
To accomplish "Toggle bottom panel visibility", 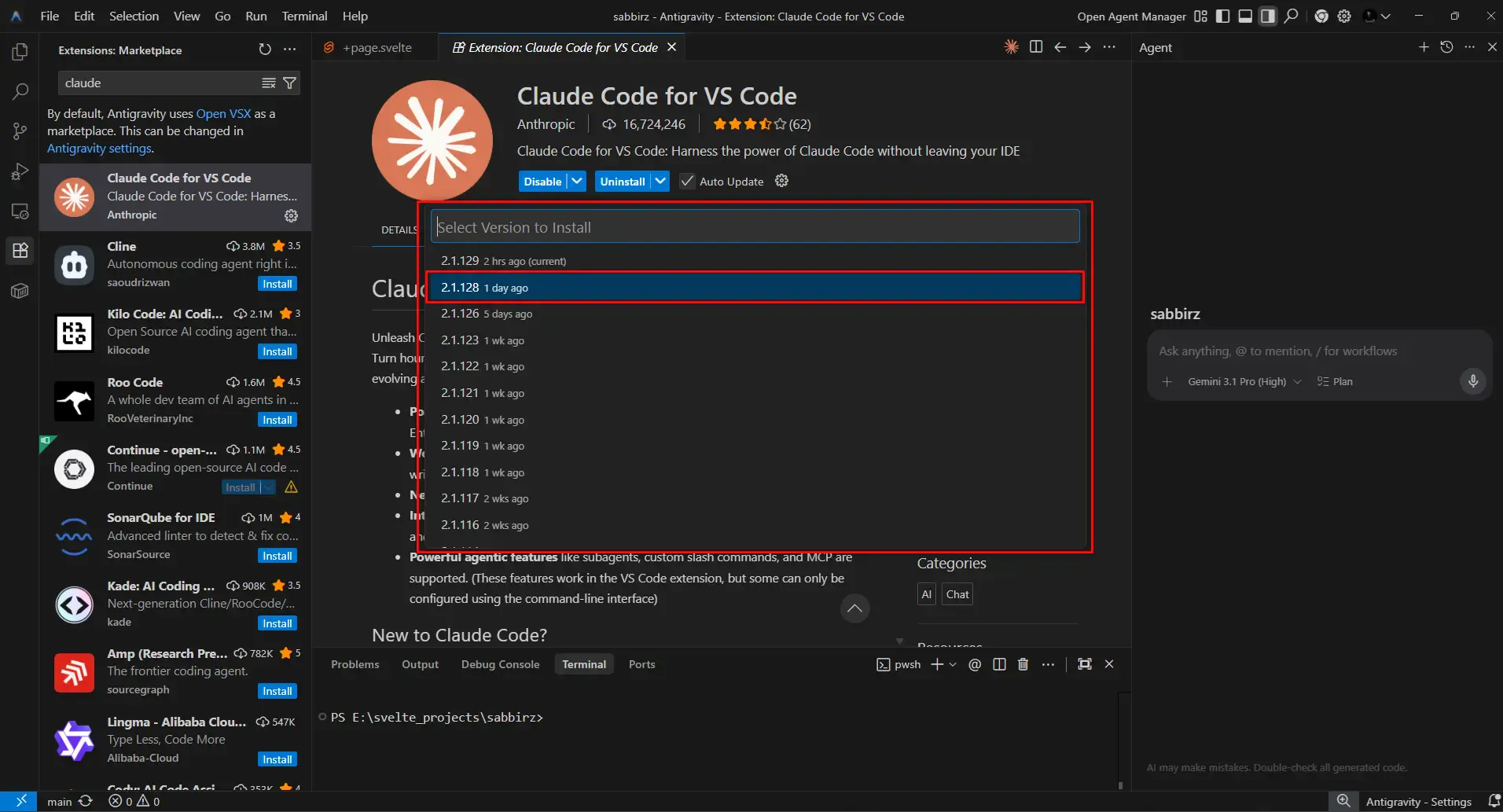I will point(1245,16).
